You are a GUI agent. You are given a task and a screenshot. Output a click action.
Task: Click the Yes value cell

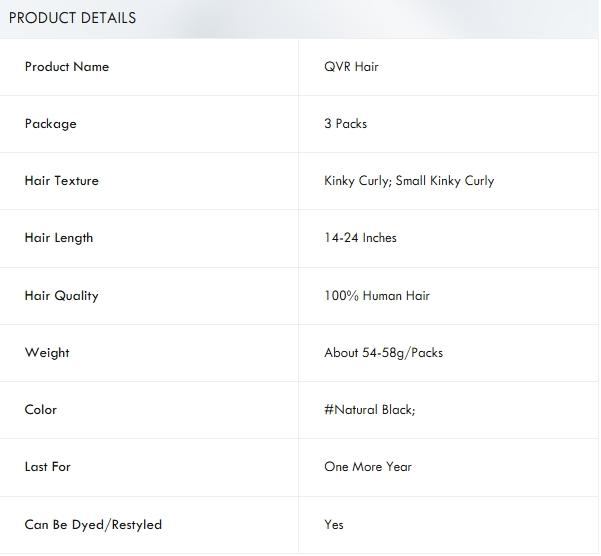(x=334, y=524)
